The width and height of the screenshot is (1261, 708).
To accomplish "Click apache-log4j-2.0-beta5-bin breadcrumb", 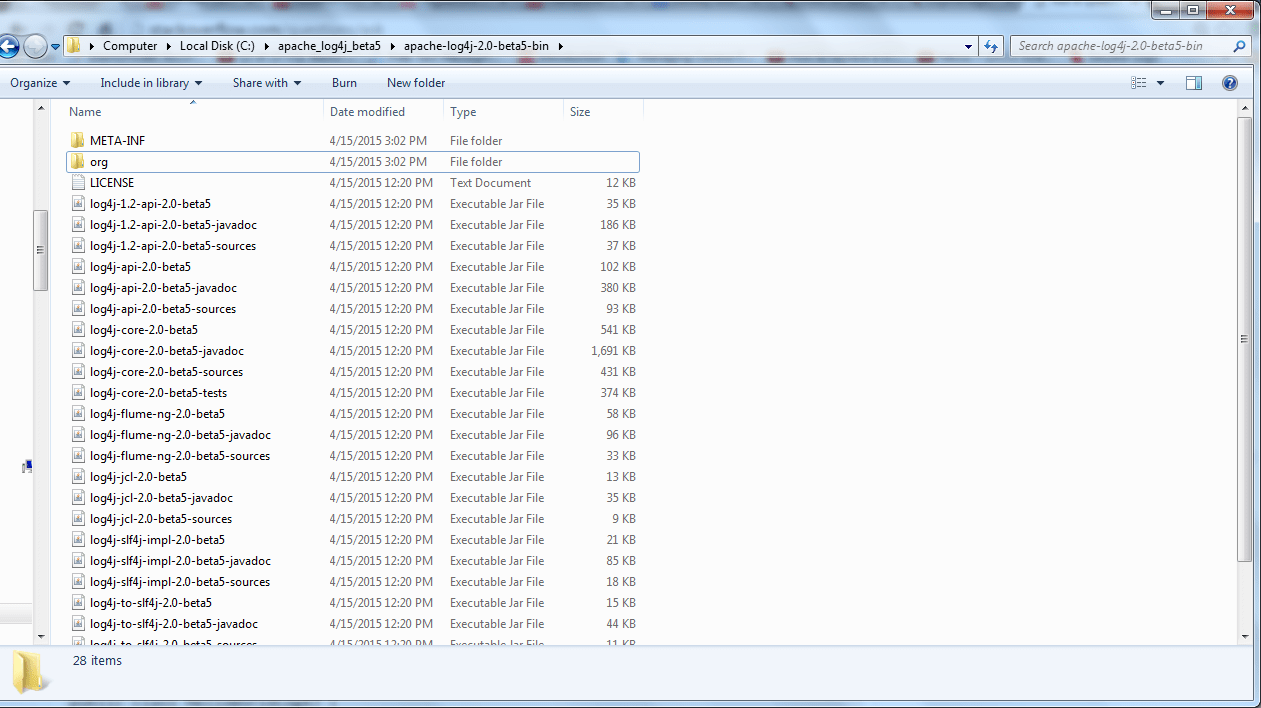I will pyautogui.click(x=476, y=46).
